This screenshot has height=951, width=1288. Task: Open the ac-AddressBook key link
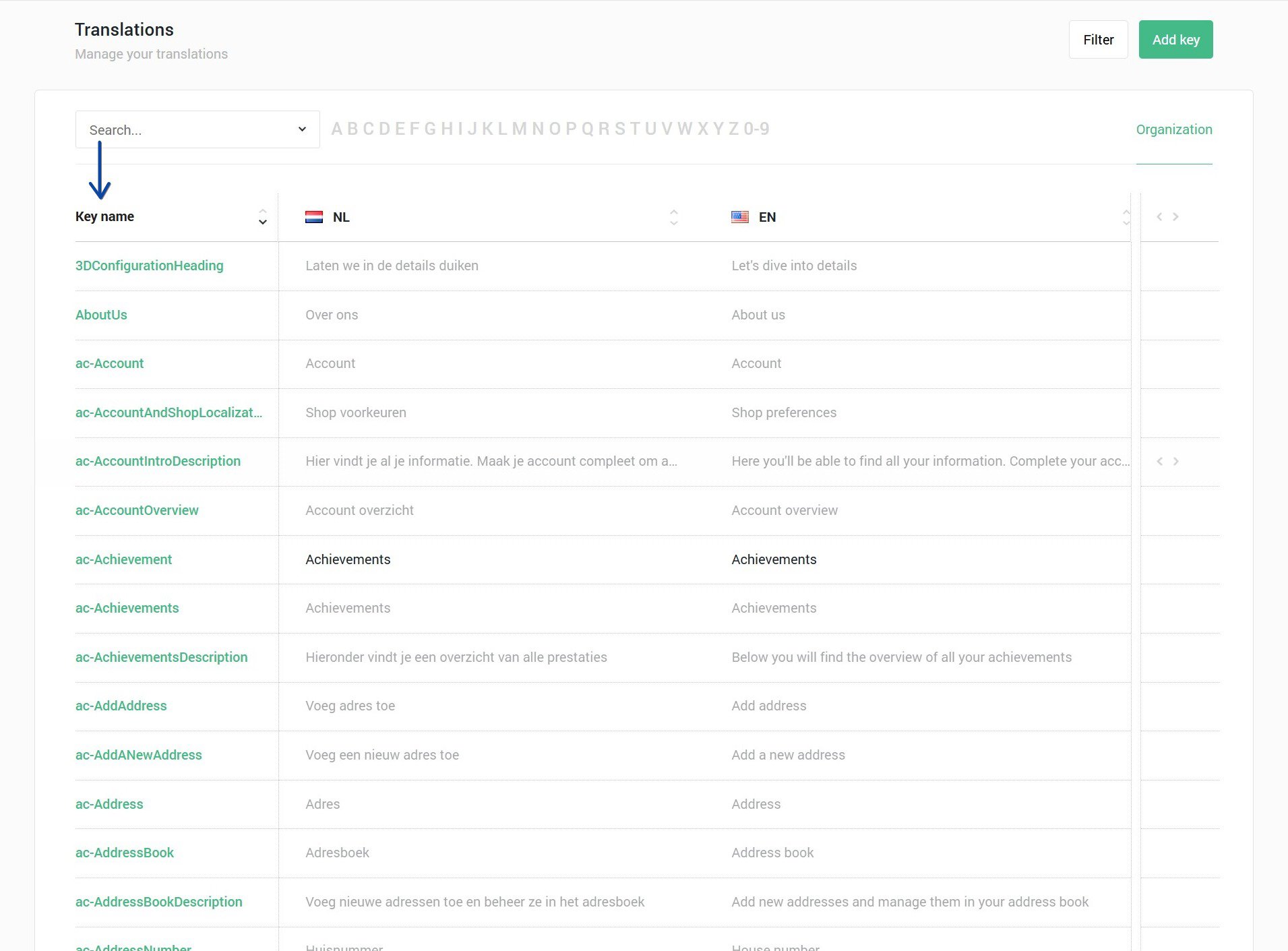pos(125,853)
